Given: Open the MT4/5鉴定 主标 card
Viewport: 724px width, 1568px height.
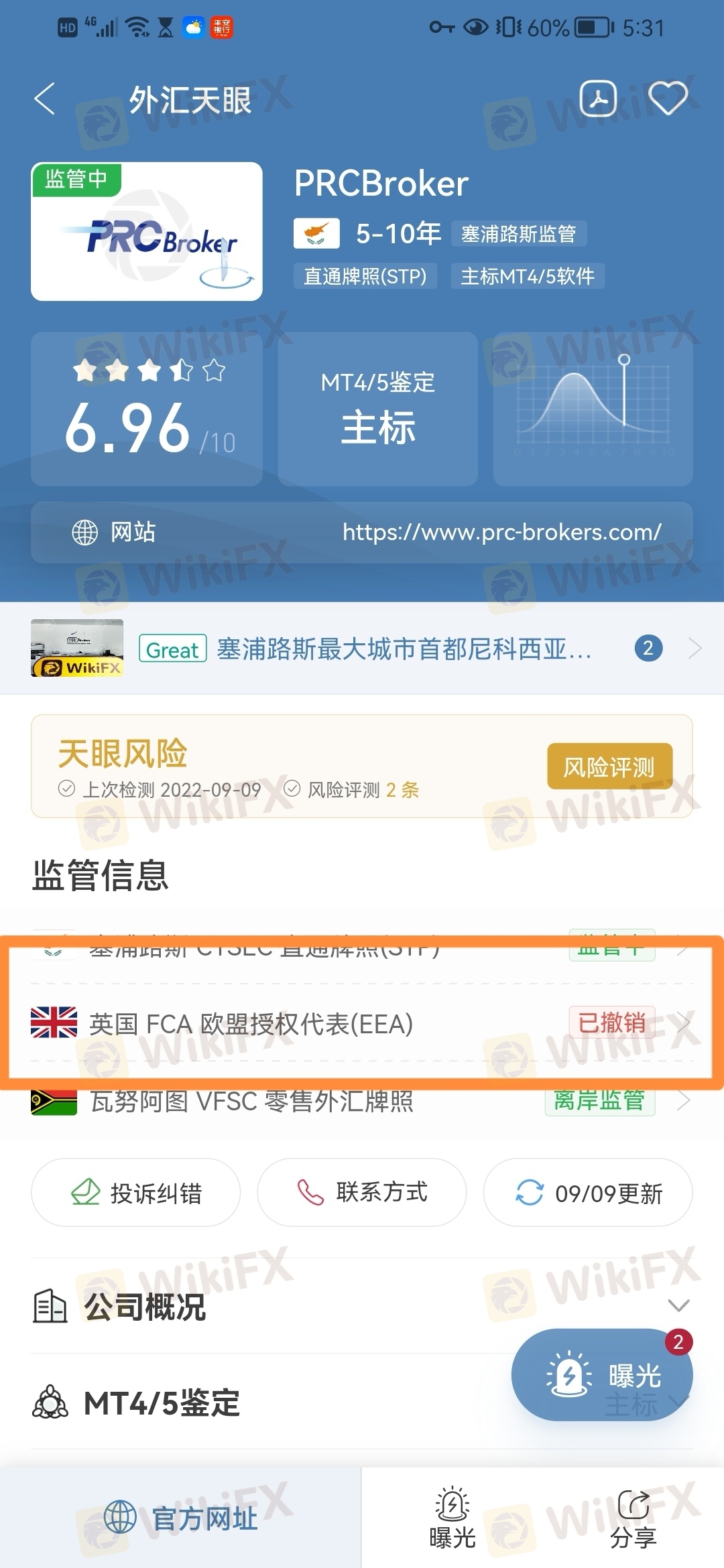Looking at the screenshot, I should click(x=378, y=409).
